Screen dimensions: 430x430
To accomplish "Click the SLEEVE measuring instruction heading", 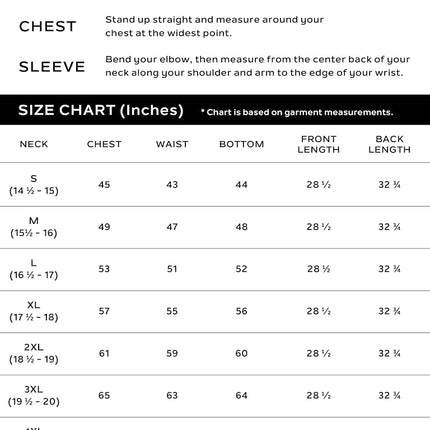I will 52,67.
